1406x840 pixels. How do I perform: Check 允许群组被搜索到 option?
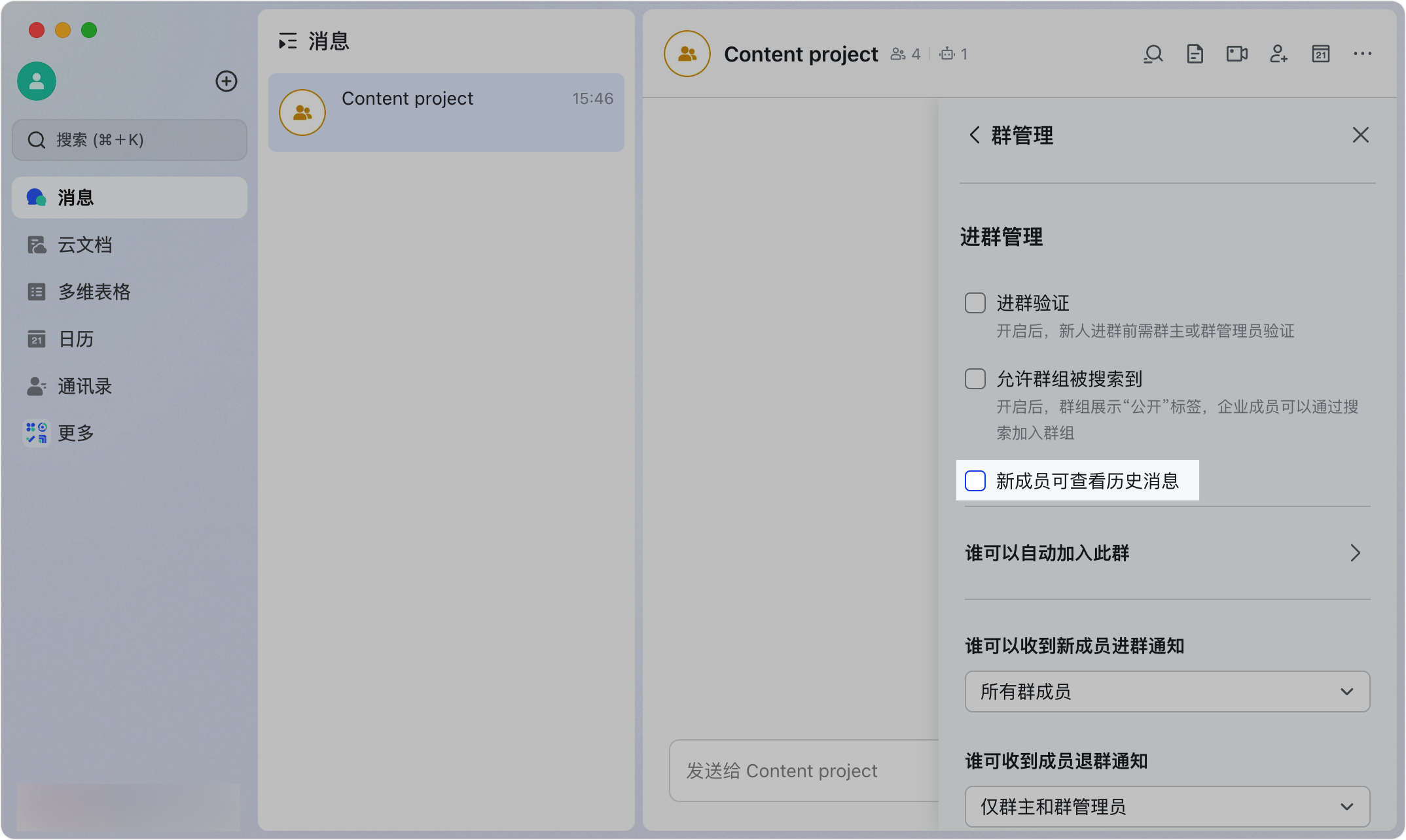975,379
